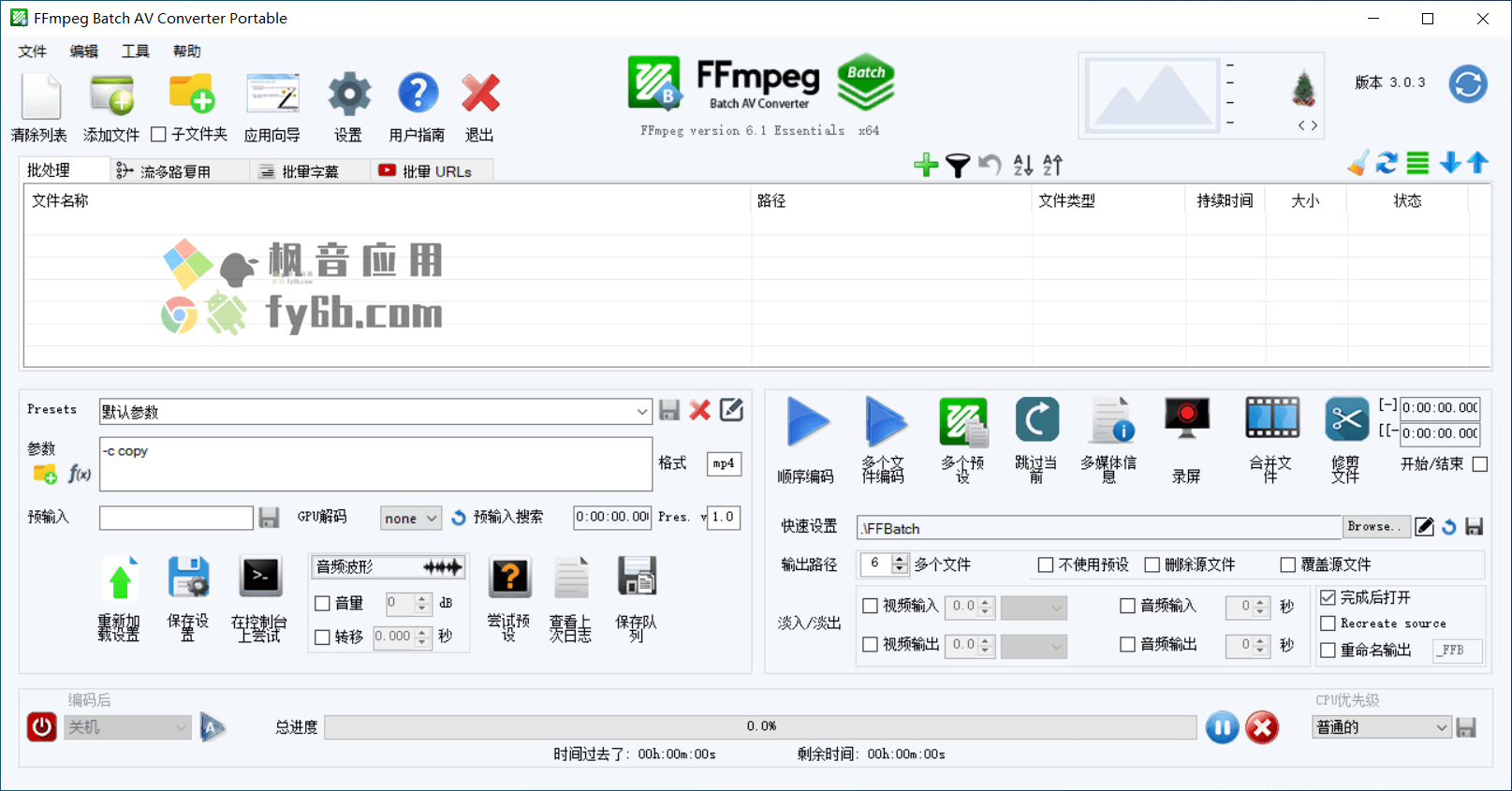Screen dimensions: 1512x791
Task: Open the 视频输出 fade type dropdown
Action: coord(1034,646)
